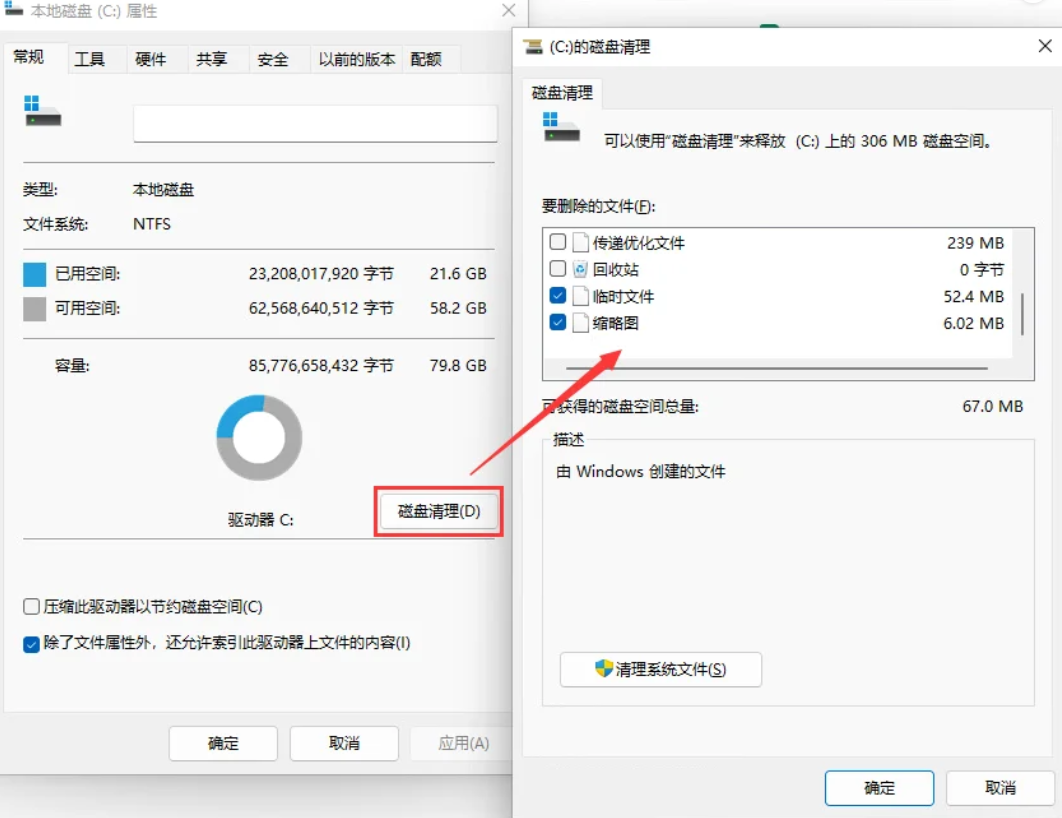Check the 回收站 checkbox
The image size is (1062, 818).
558,268
